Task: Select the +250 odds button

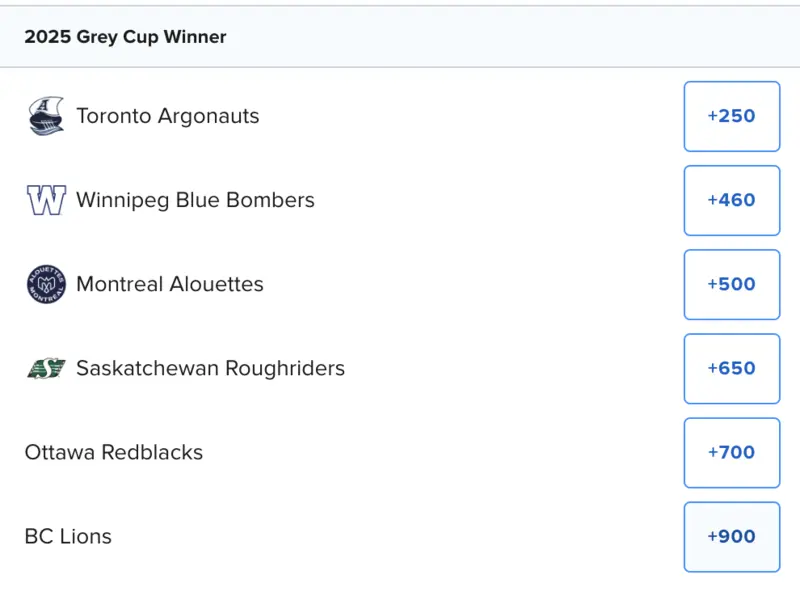Action: [731, 116]
